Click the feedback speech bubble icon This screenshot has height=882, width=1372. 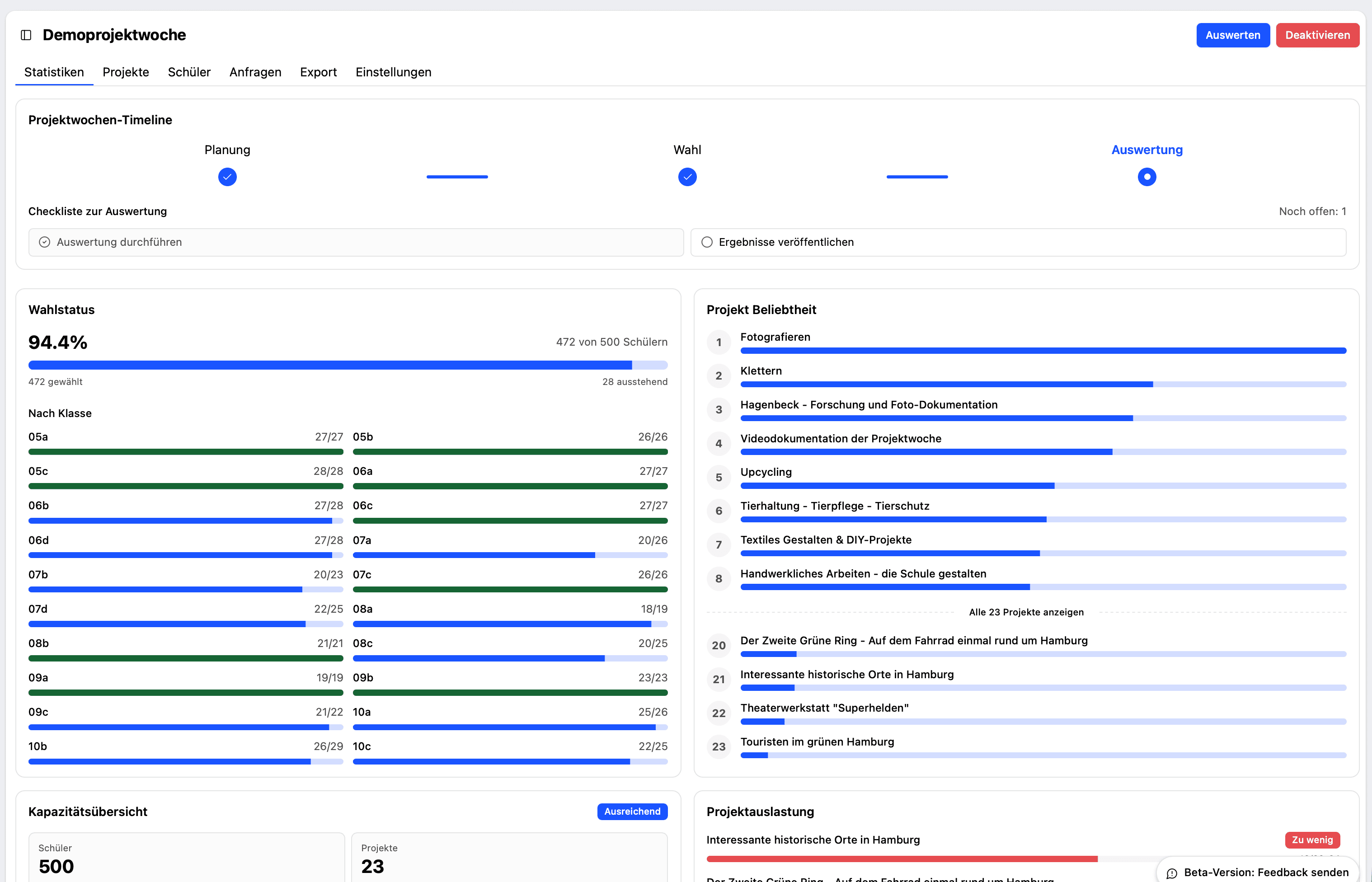[x=1171, y=873]
